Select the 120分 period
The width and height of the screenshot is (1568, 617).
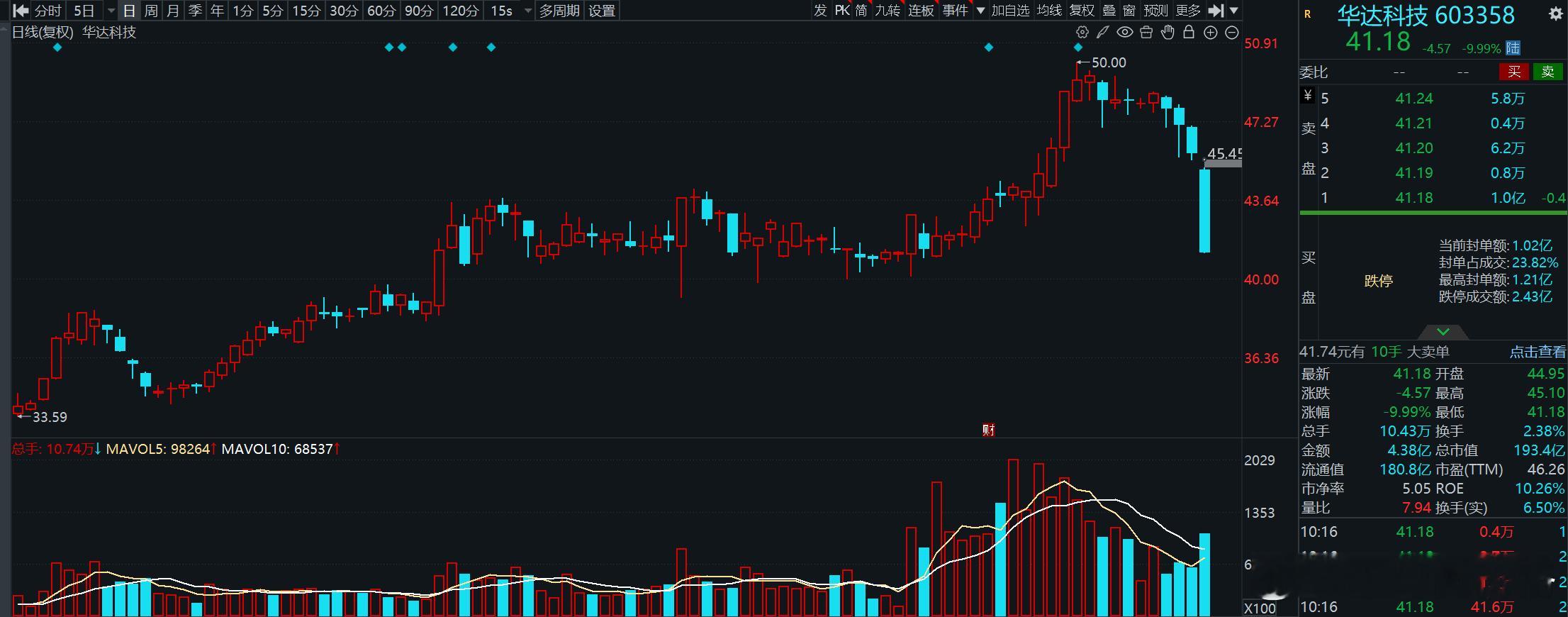[x=460, y=11]
